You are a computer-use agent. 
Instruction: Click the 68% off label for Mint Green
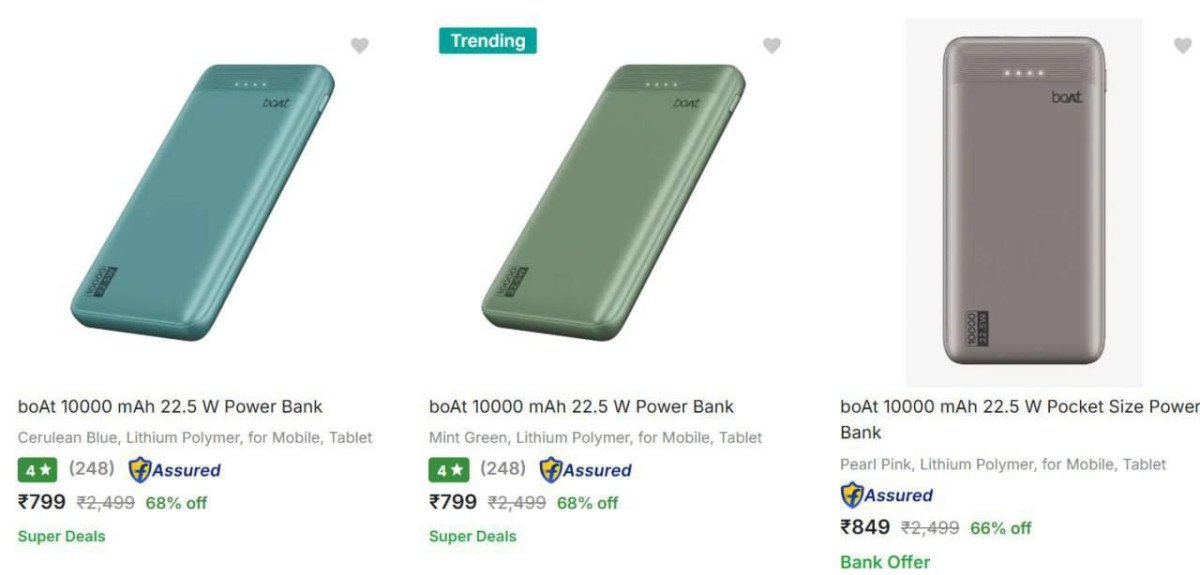pos(587,502)
